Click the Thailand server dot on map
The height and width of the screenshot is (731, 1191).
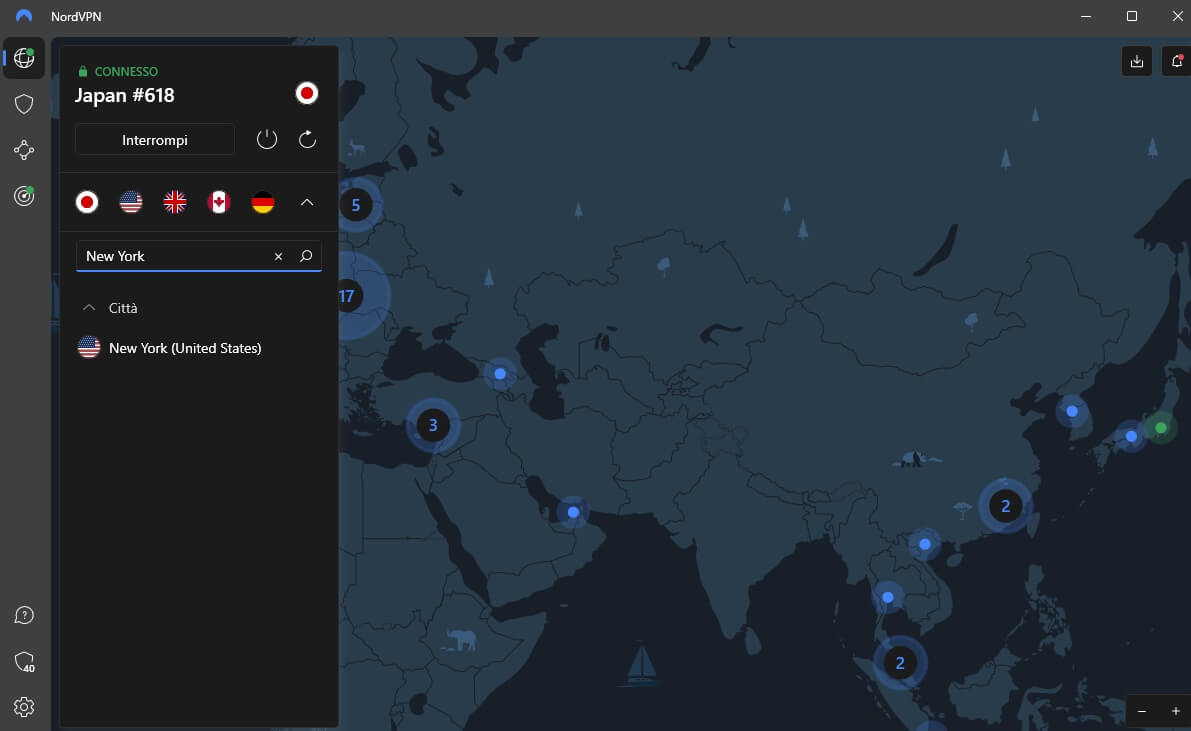click(888, 597)
